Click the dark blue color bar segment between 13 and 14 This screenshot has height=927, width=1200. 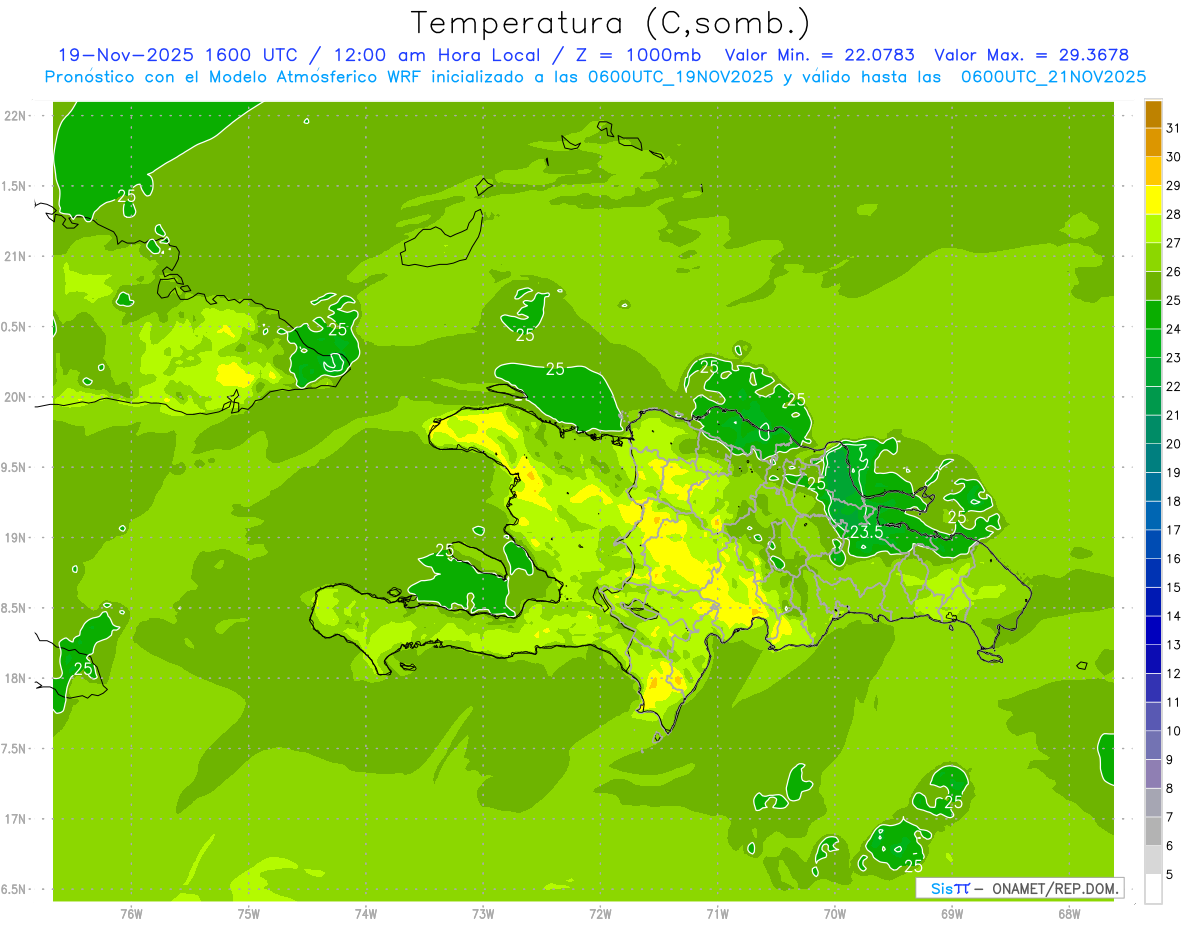[1153, 630]
